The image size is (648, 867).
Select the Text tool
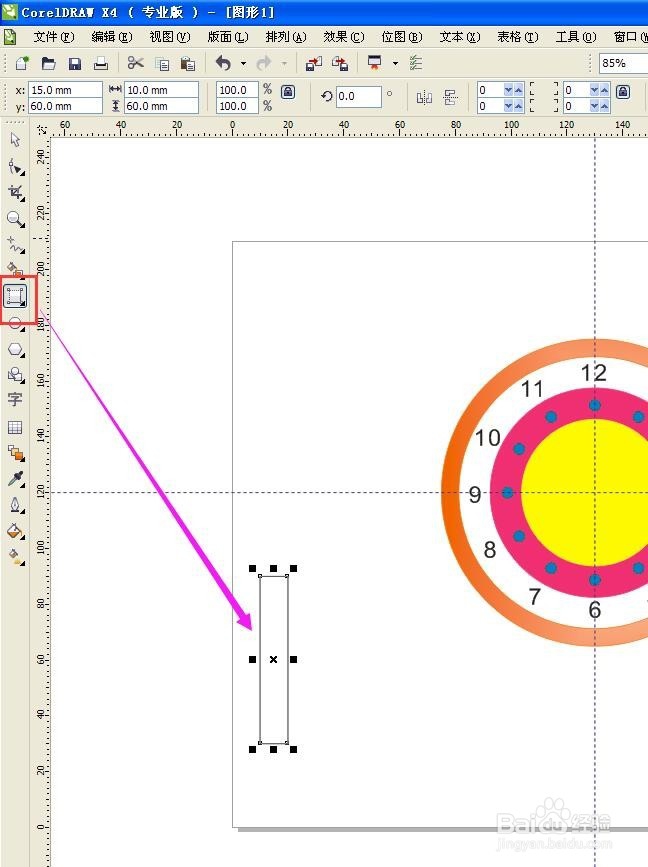pos(15,399)
